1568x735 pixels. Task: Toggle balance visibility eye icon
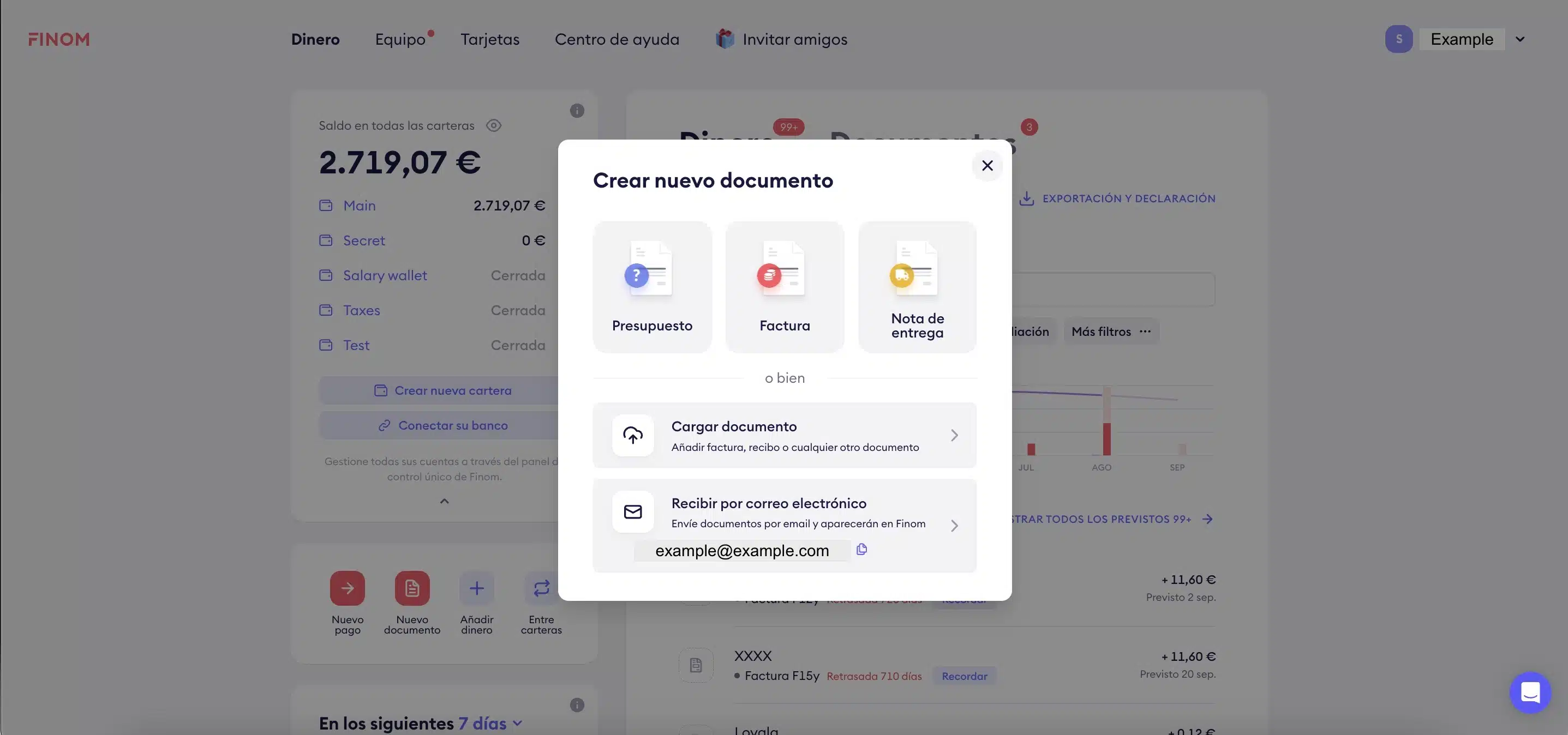point(494,125)
